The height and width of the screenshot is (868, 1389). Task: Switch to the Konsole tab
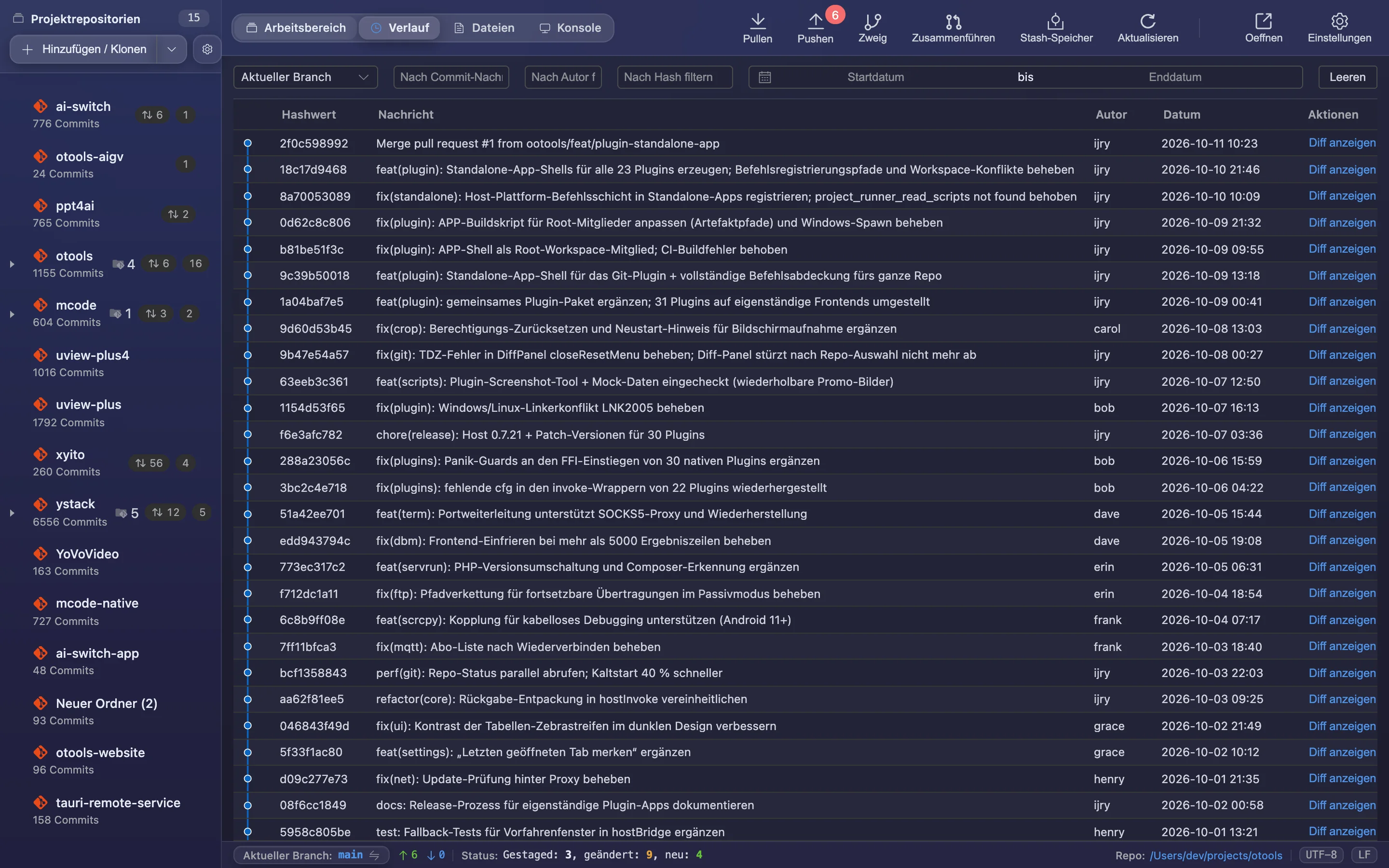pyautogui.click(x=571, y=27)
